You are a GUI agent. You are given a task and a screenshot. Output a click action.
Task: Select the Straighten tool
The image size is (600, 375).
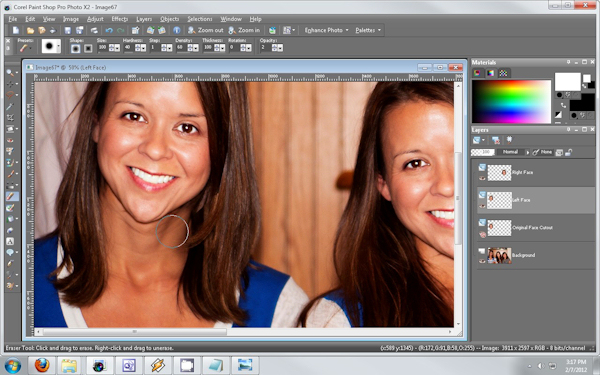(10, 129)
